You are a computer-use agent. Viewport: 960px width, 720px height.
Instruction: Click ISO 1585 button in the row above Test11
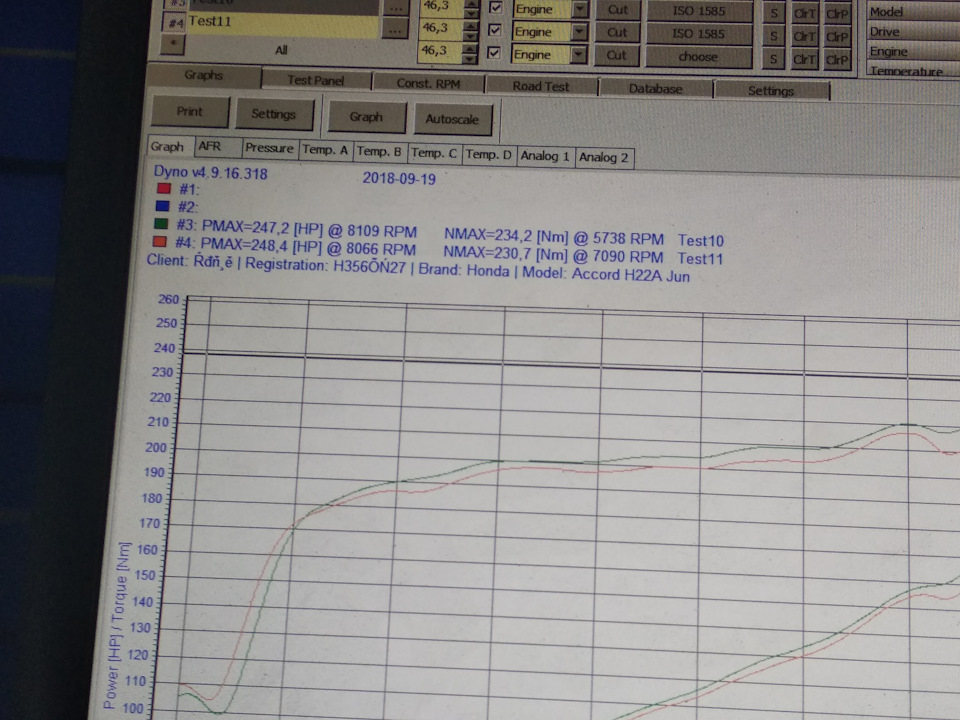coord(699,11)
